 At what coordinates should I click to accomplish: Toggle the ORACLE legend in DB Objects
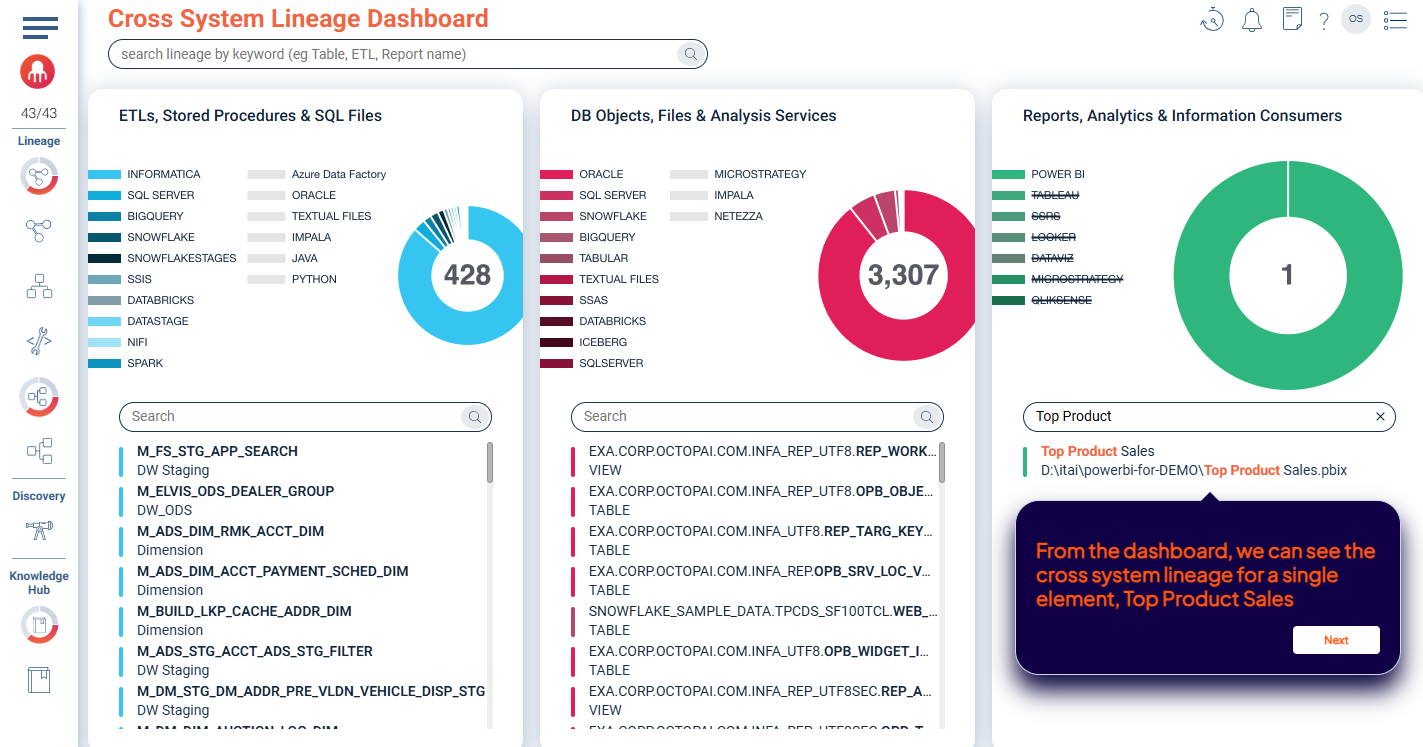coord(581,174)
